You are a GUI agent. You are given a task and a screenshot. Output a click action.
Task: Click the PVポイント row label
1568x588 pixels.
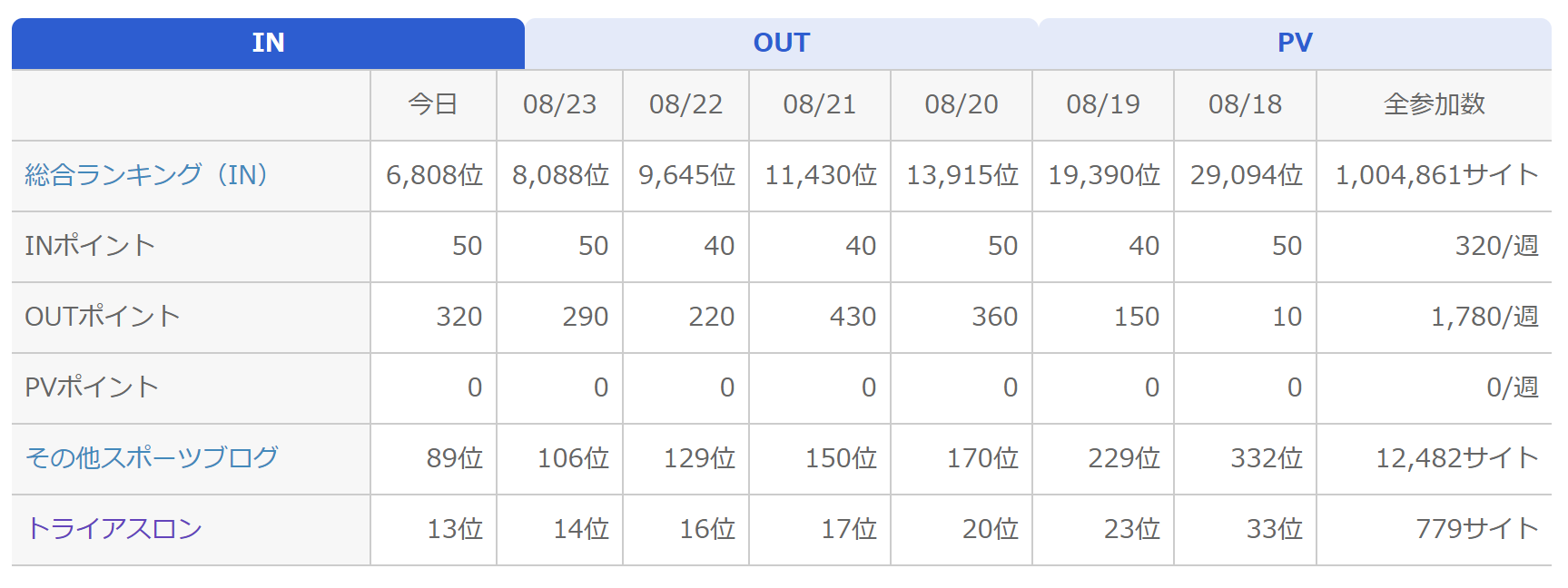click(x=92, y=387)
